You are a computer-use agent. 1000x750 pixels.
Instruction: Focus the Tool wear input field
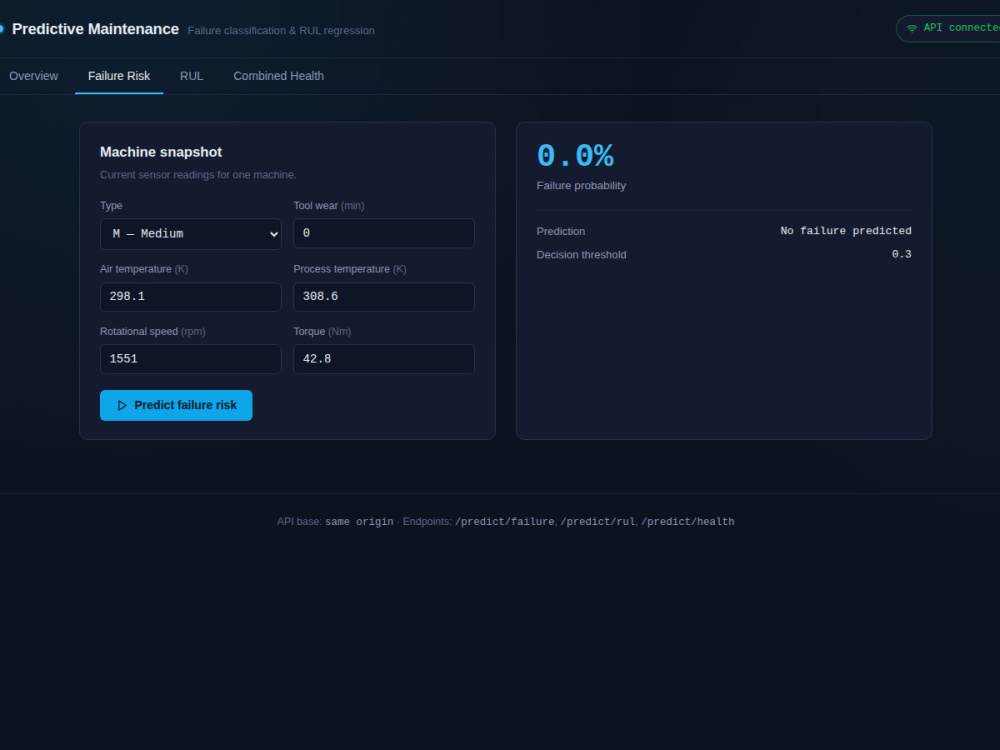coord(384,233)
